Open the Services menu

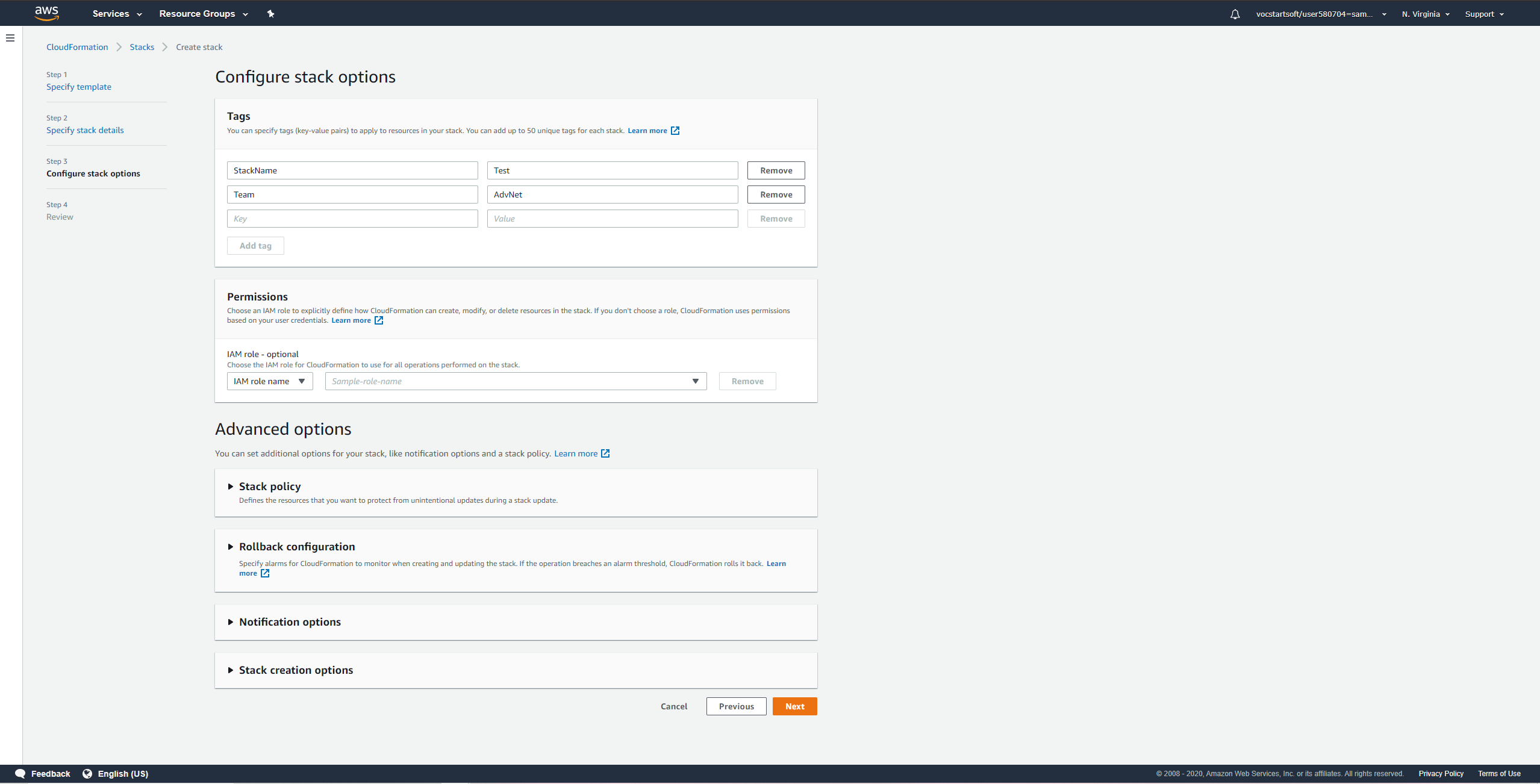point(117,14)
